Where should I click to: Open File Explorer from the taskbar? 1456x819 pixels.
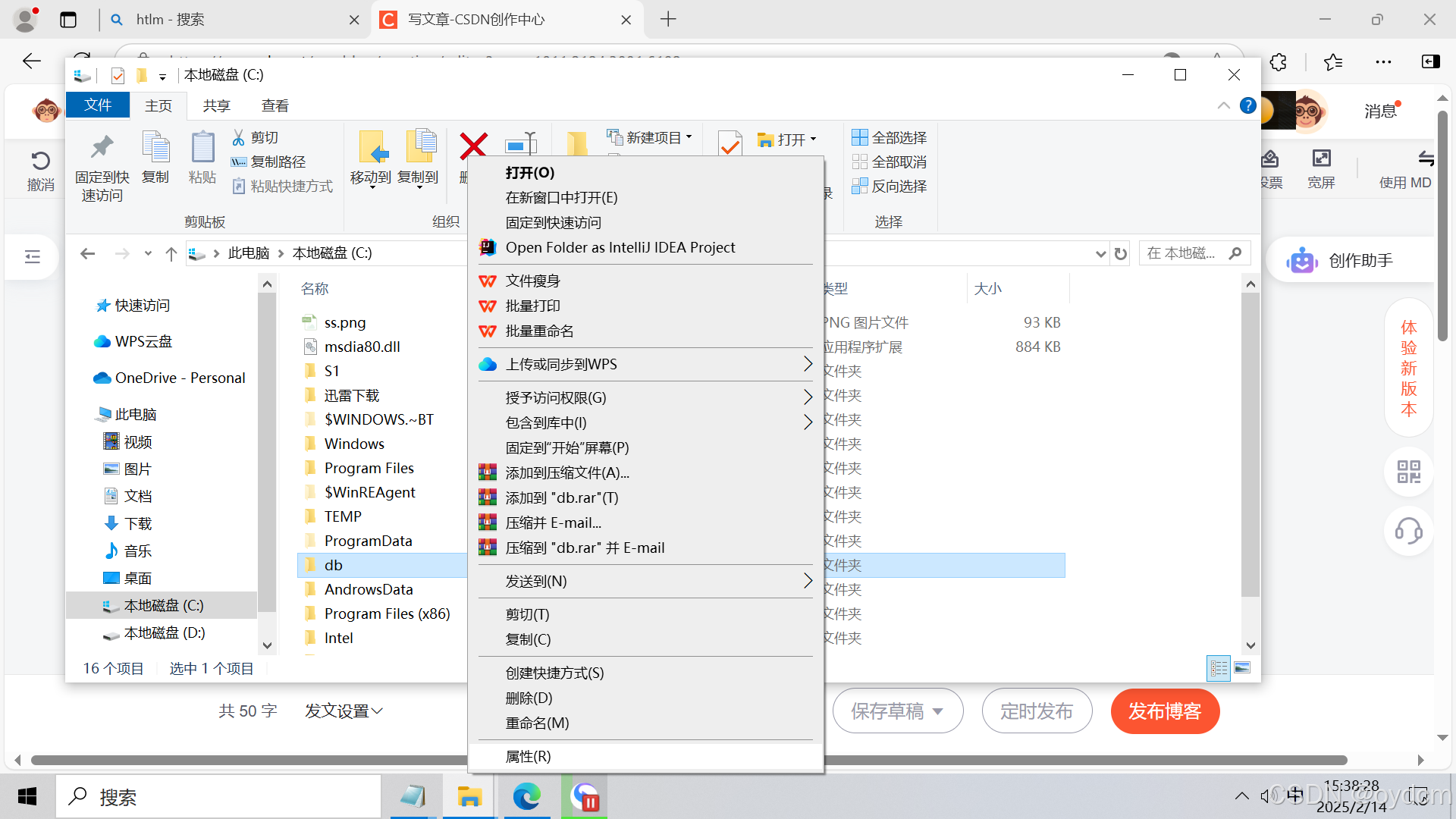(x=469, y=796)
